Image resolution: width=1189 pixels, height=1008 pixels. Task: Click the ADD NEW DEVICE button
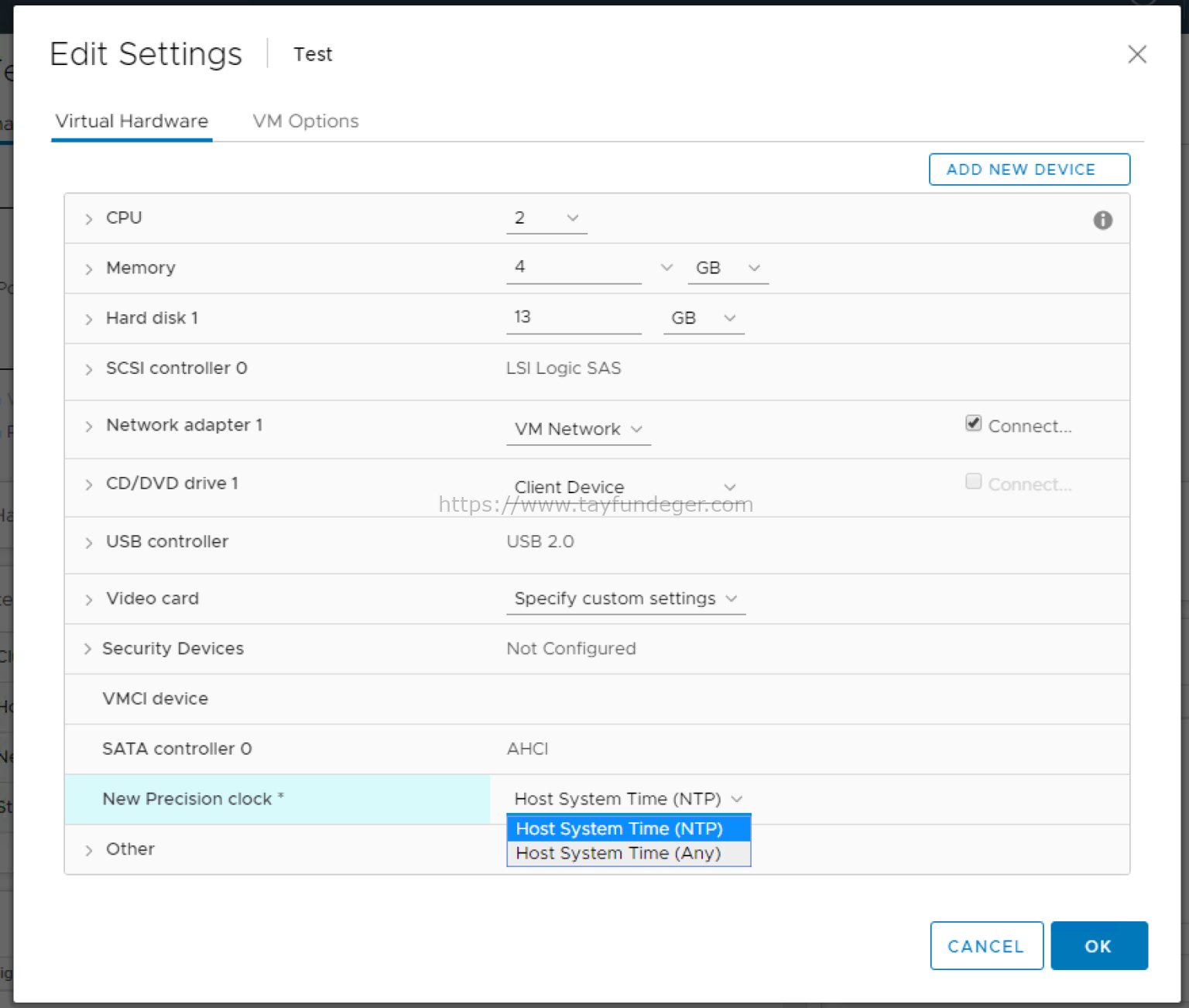(x=1029, y=170)
